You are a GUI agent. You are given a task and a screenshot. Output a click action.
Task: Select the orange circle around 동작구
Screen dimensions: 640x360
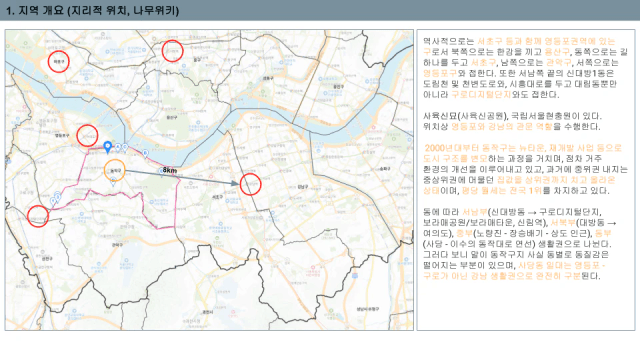pyautogui.click(x=115, y=171)
